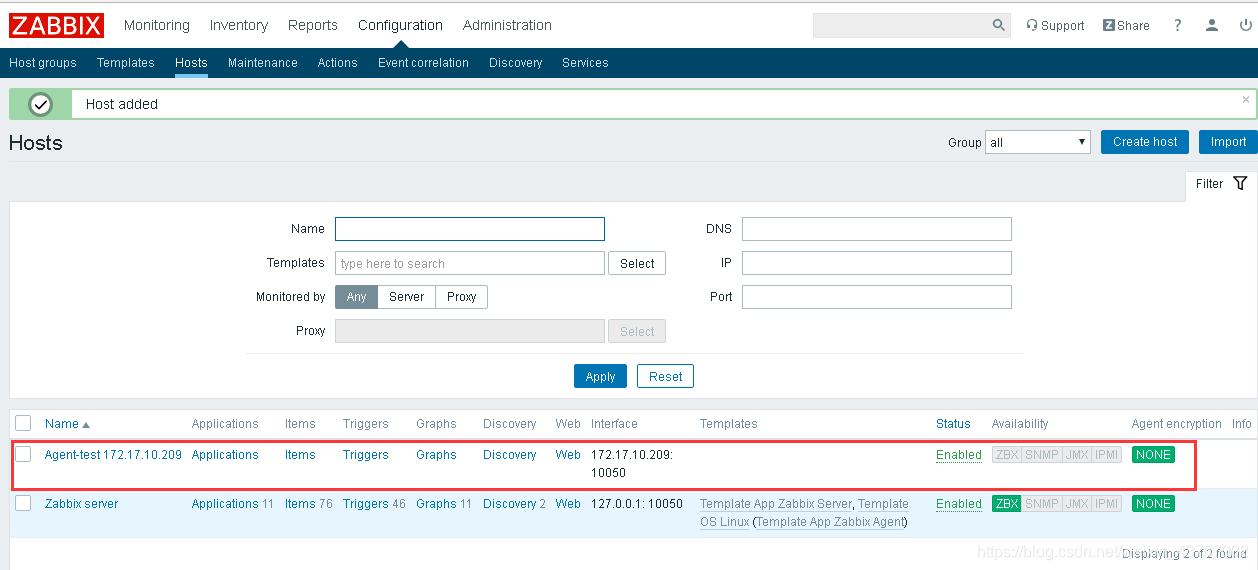Sort hosts by Status column

click(x=953, y=424)
